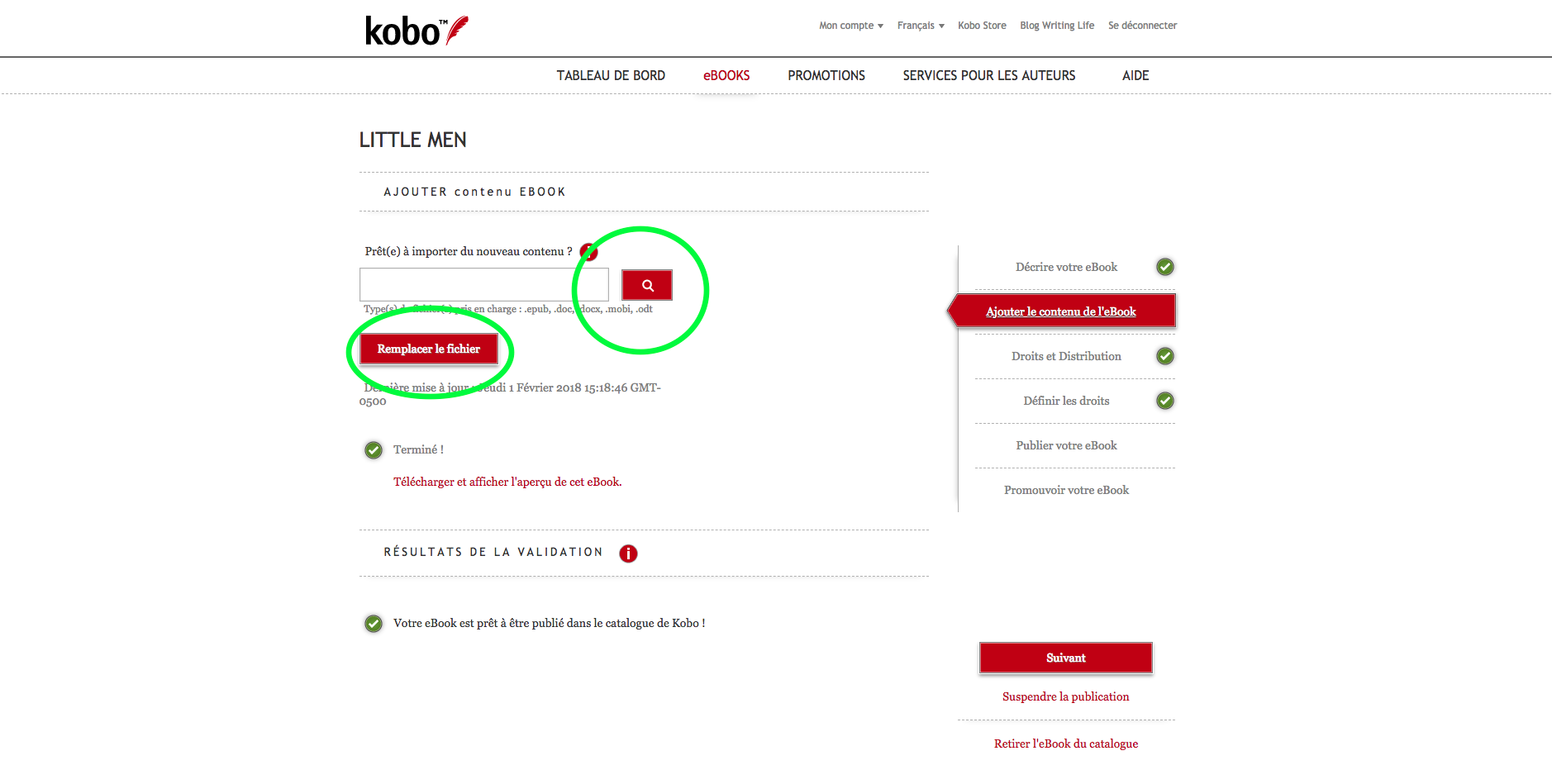Click the green checkmark next to Terminé
1552x784 pixels.
374,450
